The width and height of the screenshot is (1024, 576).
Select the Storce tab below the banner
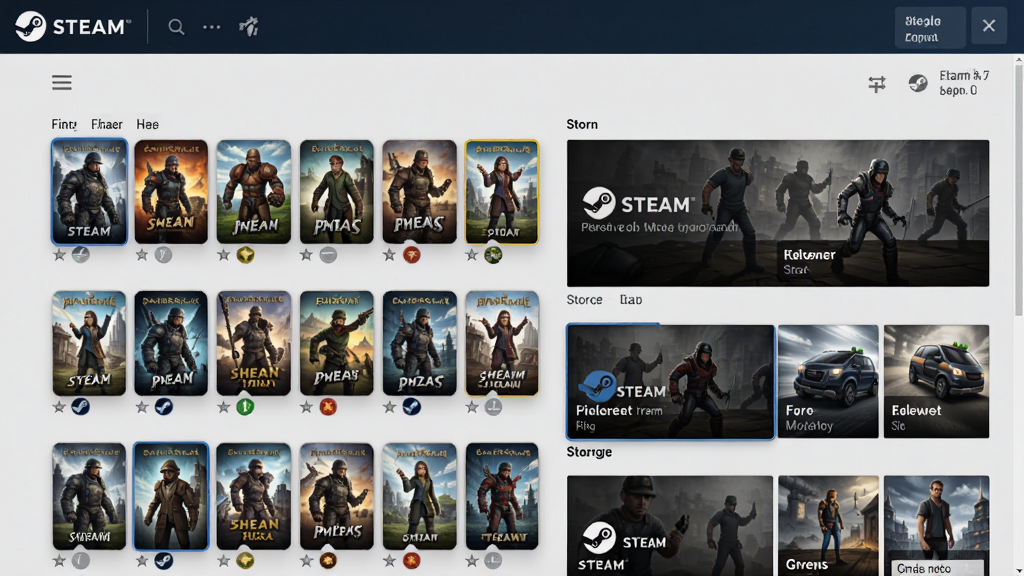point(584,300)
